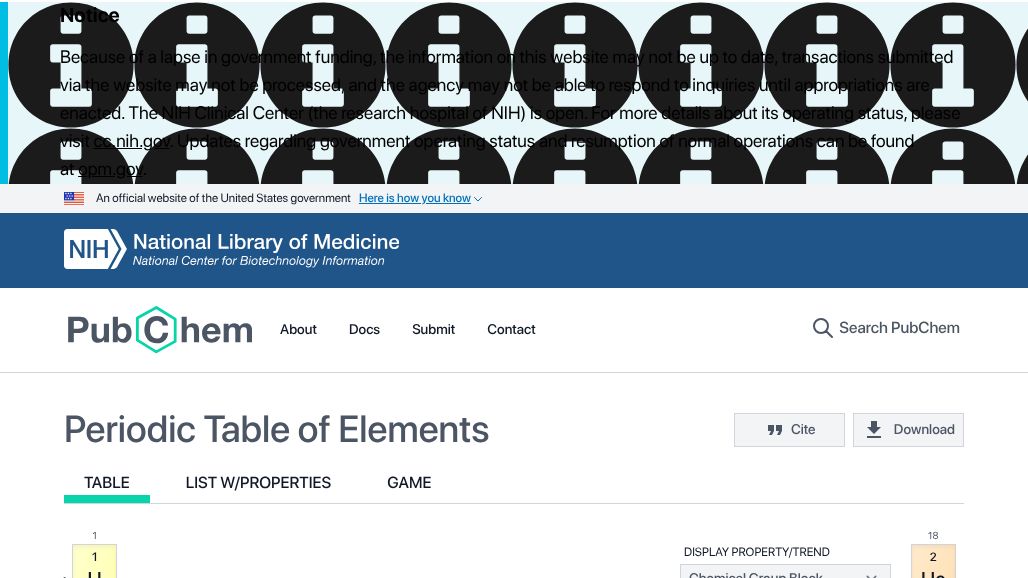Click the Download button
1028x578 pixels.
pos(908,430)
